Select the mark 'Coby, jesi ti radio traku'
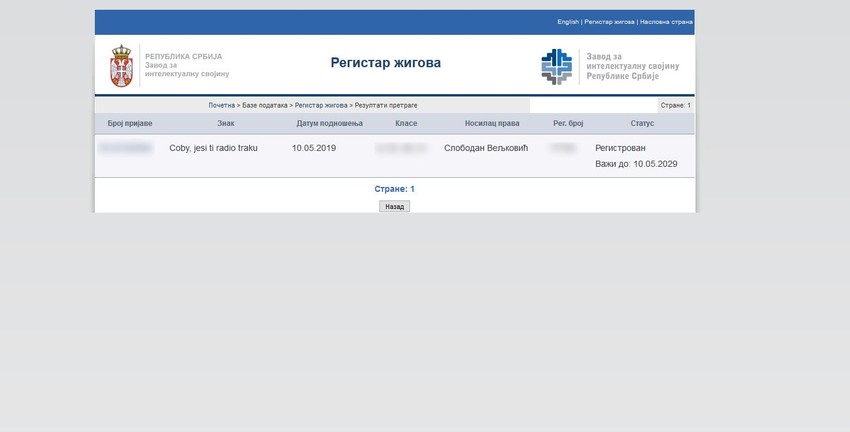This screenshot has height=432, width=850. [x=214, y=148]
